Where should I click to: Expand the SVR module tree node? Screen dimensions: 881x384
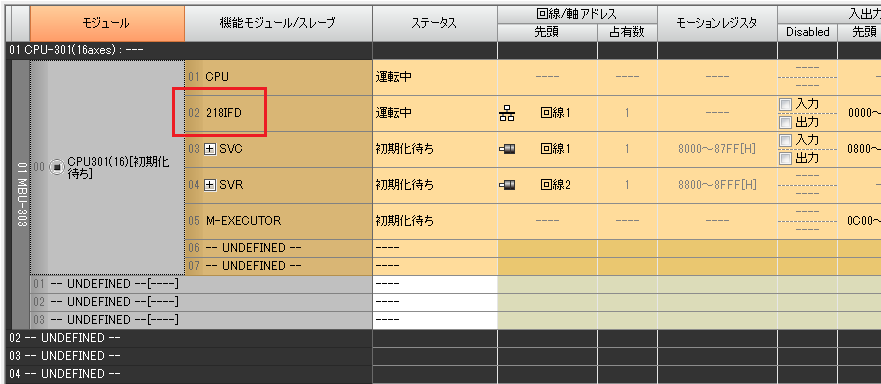pos(210,185)
